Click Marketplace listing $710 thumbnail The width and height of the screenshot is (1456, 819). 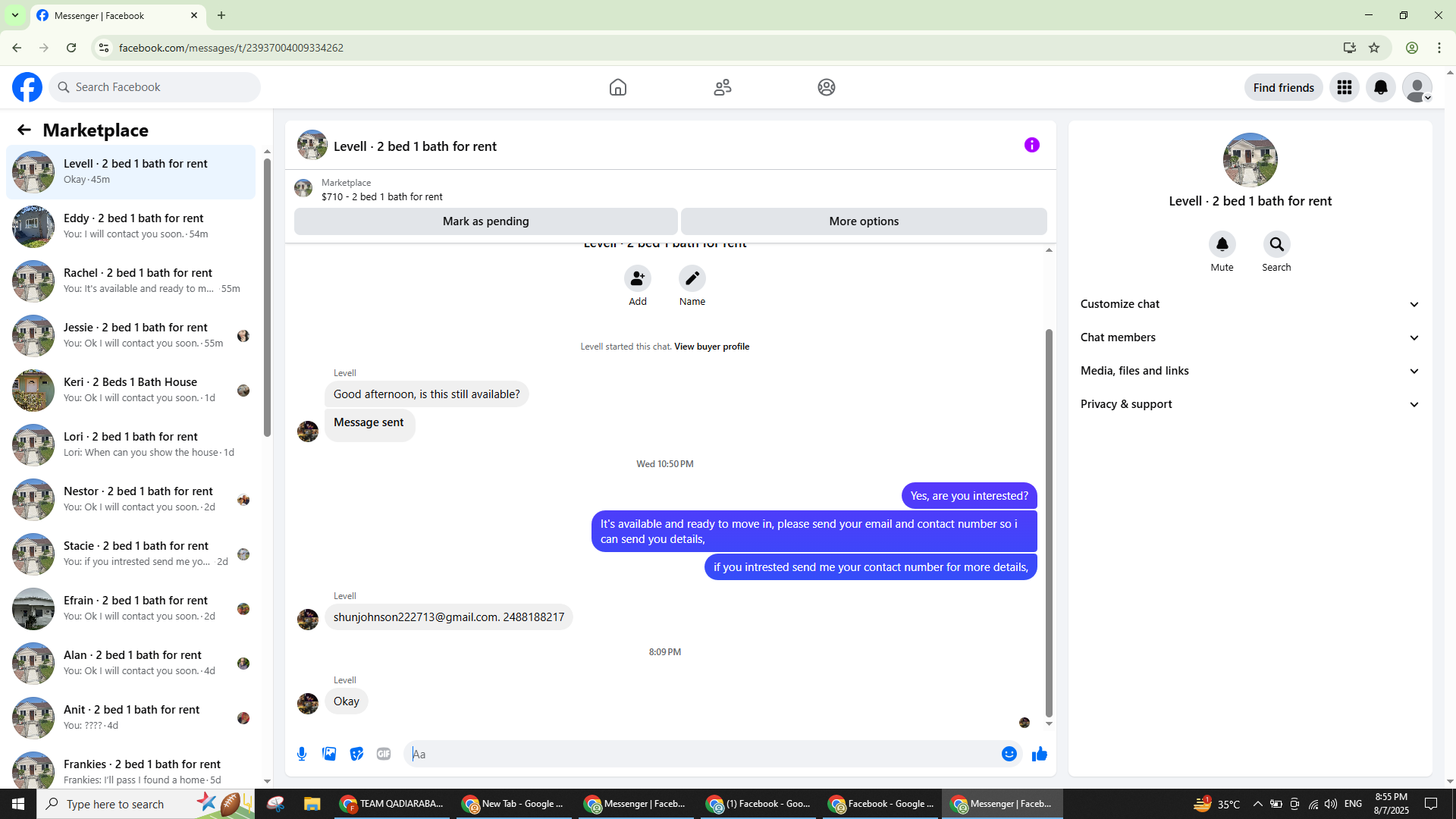(x=303, y=188)
